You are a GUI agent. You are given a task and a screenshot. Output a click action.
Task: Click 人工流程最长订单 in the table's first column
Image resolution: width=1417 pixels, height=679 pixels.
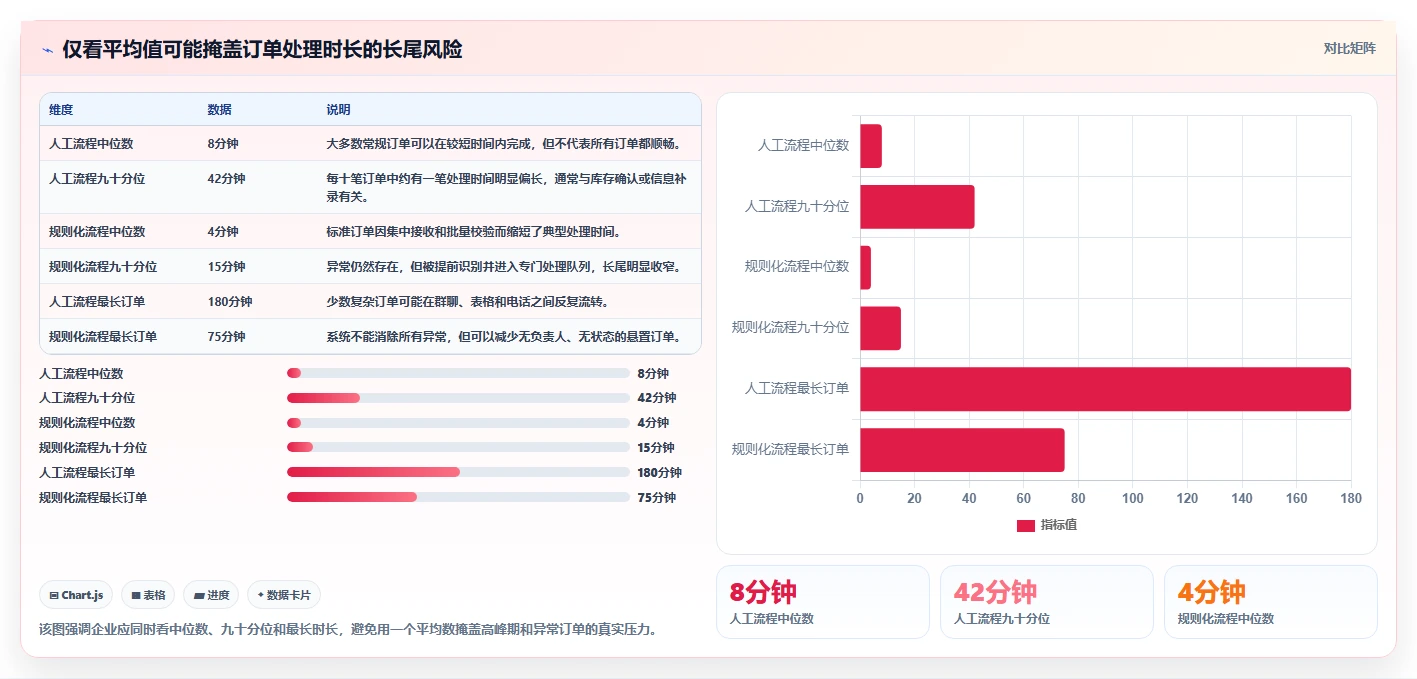97,302
